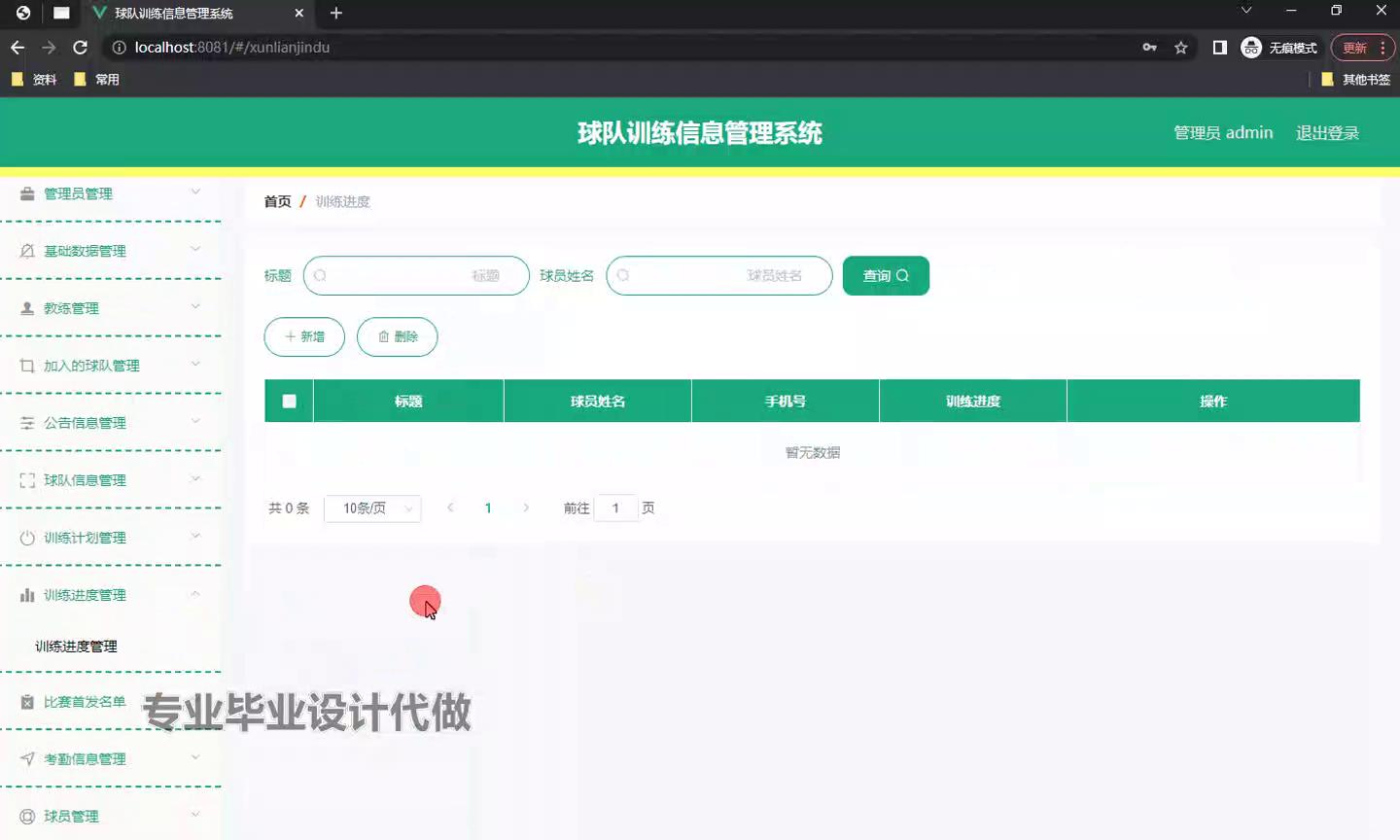Tick the select-all checkbox in table header
The height and width of the screenshot is (840, 1400).
click(289, 401)
